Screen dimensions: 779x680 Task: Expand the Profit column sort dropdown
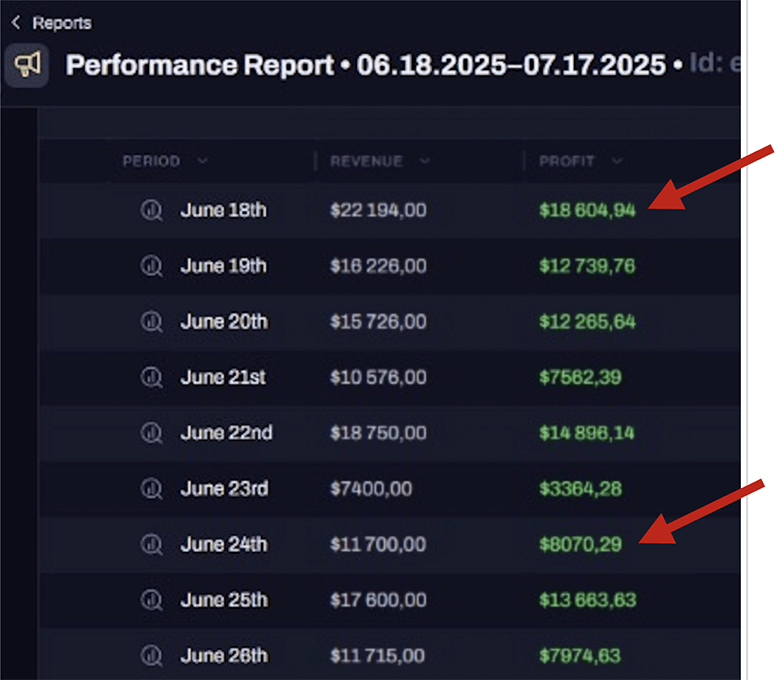(617, 161)
